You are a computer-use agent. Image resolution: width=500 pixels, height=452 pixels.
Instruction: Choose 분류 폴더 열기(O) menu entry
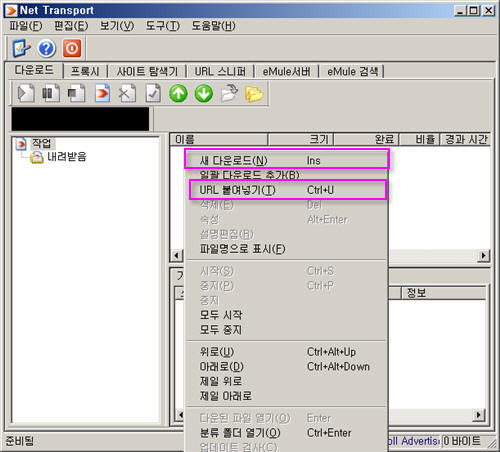click(x=287, y=433)
